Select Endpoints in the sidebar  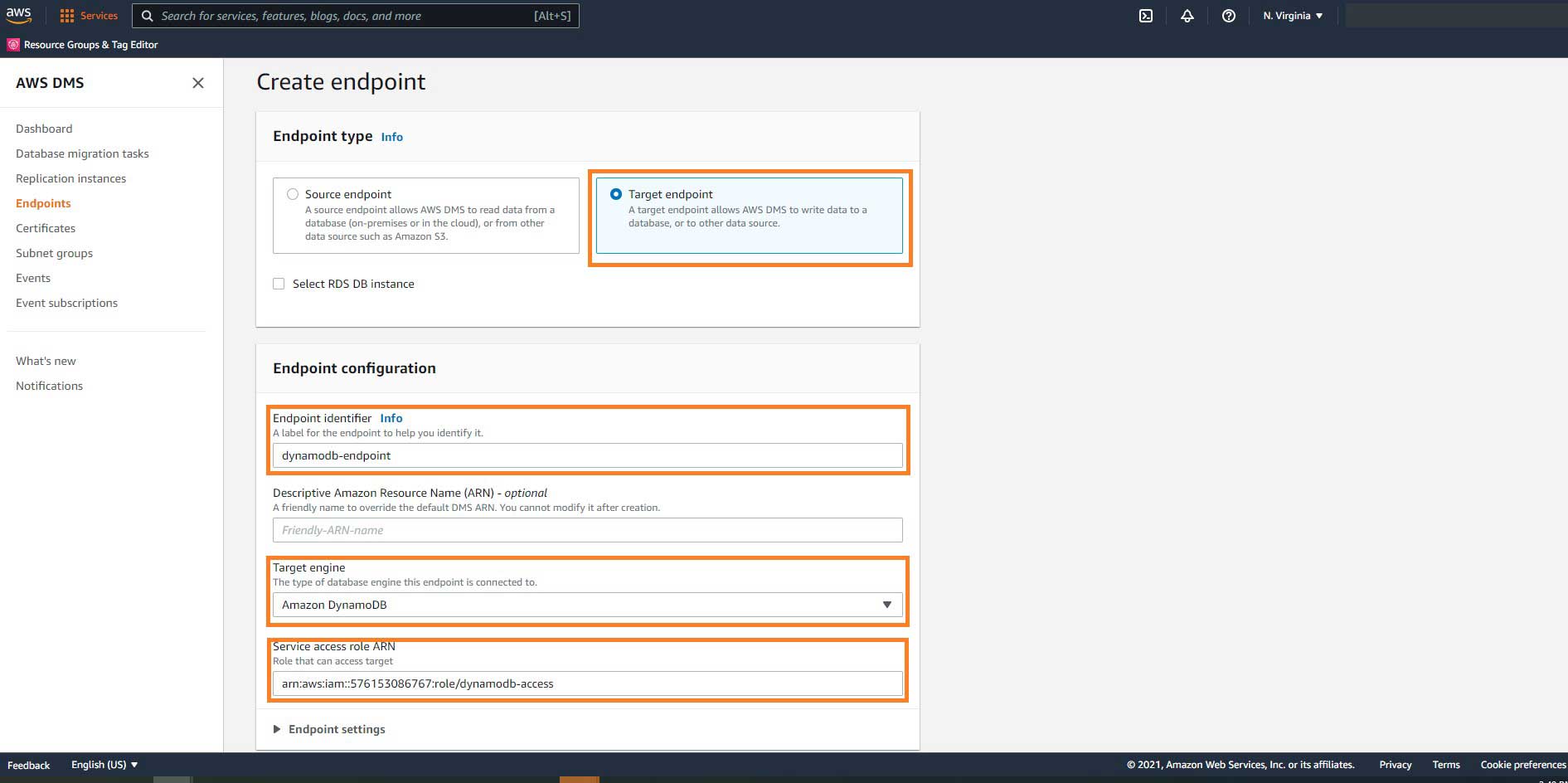(43, 203)
